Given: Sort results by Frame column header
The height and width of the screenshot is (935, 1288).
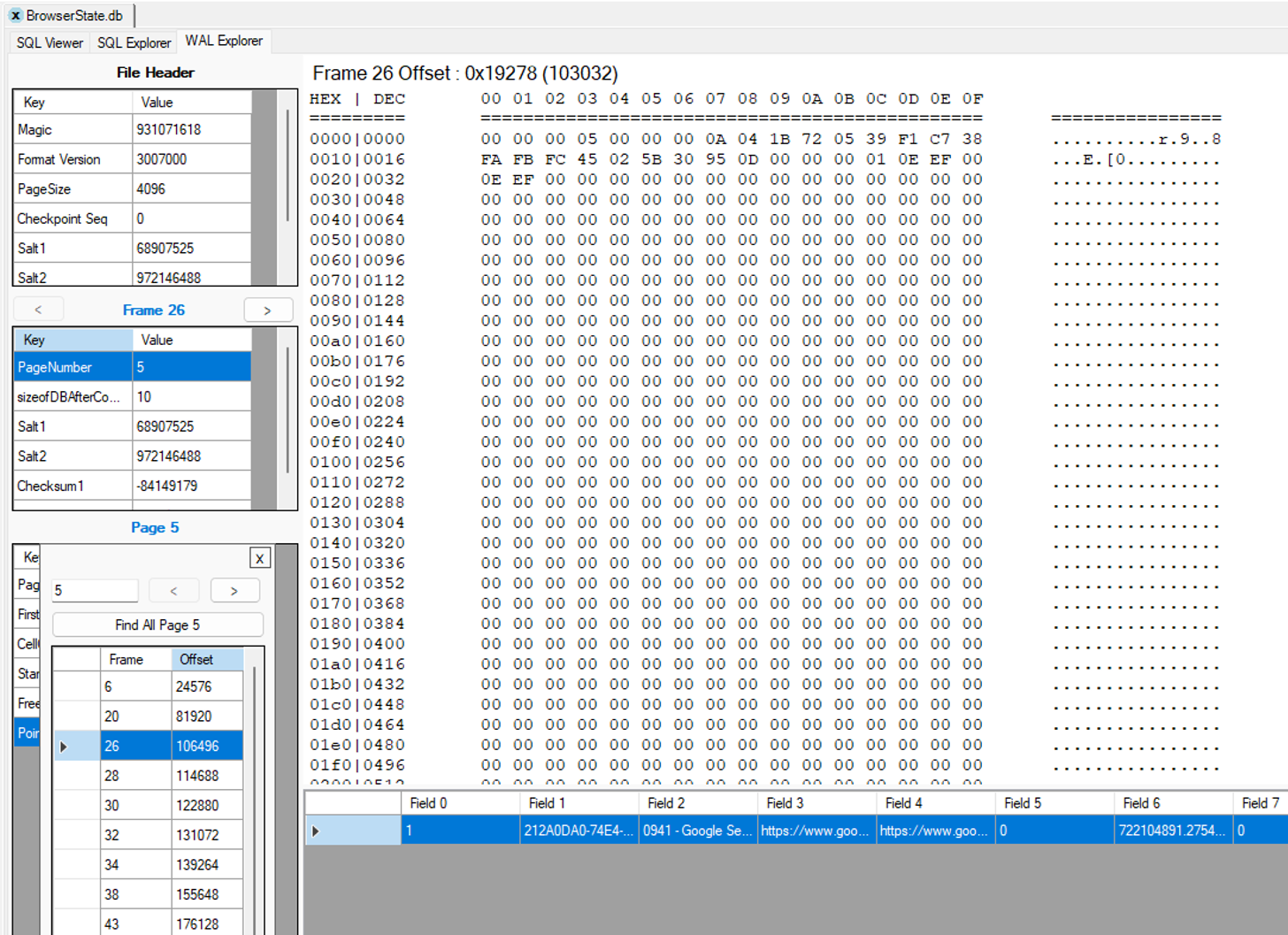Looking at the screenshot, I should click(x=135, y=659).
